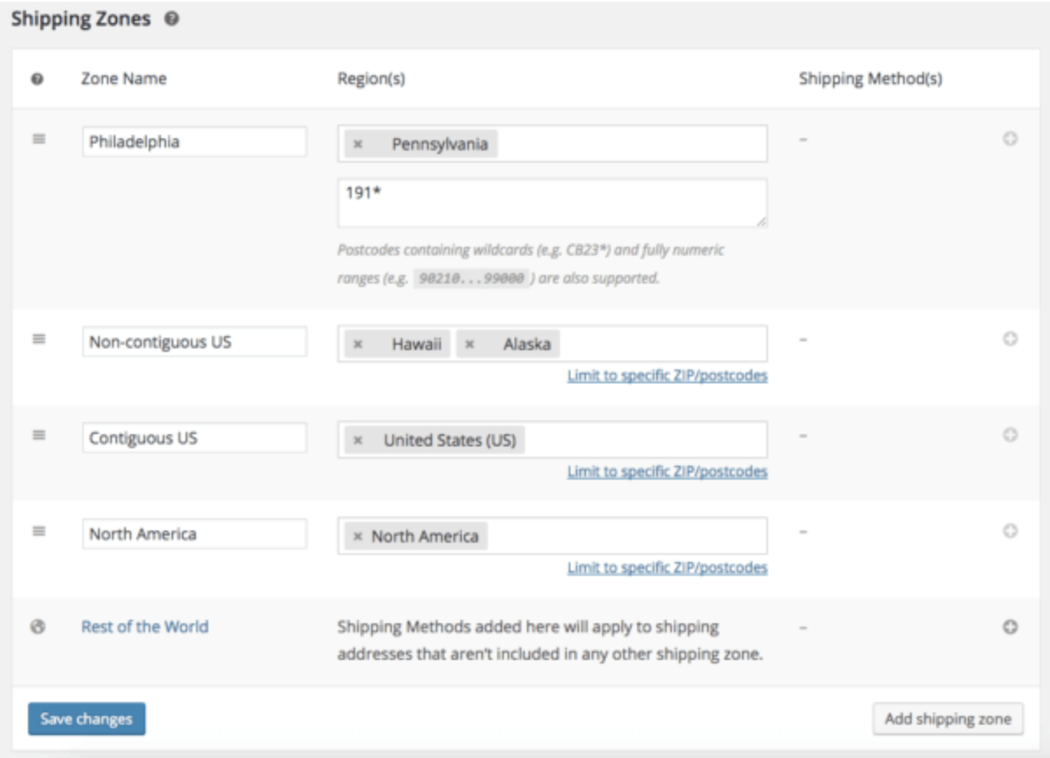Open region selector in Philadelphia zone
The width and height of the screenshot is (1050, 758).
coord(630,144)
